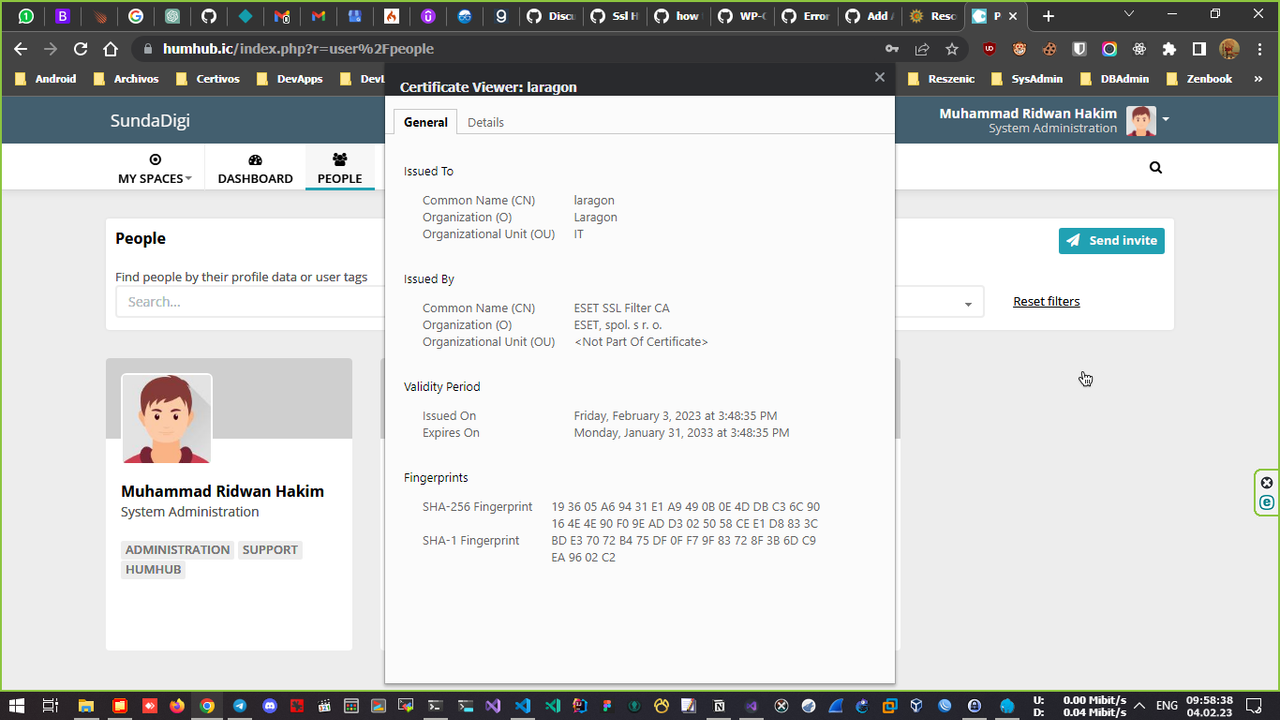This screenshot has height=720, width=1280.
Task: Open the user account dropdown caret
Action: click(1165, 120)
